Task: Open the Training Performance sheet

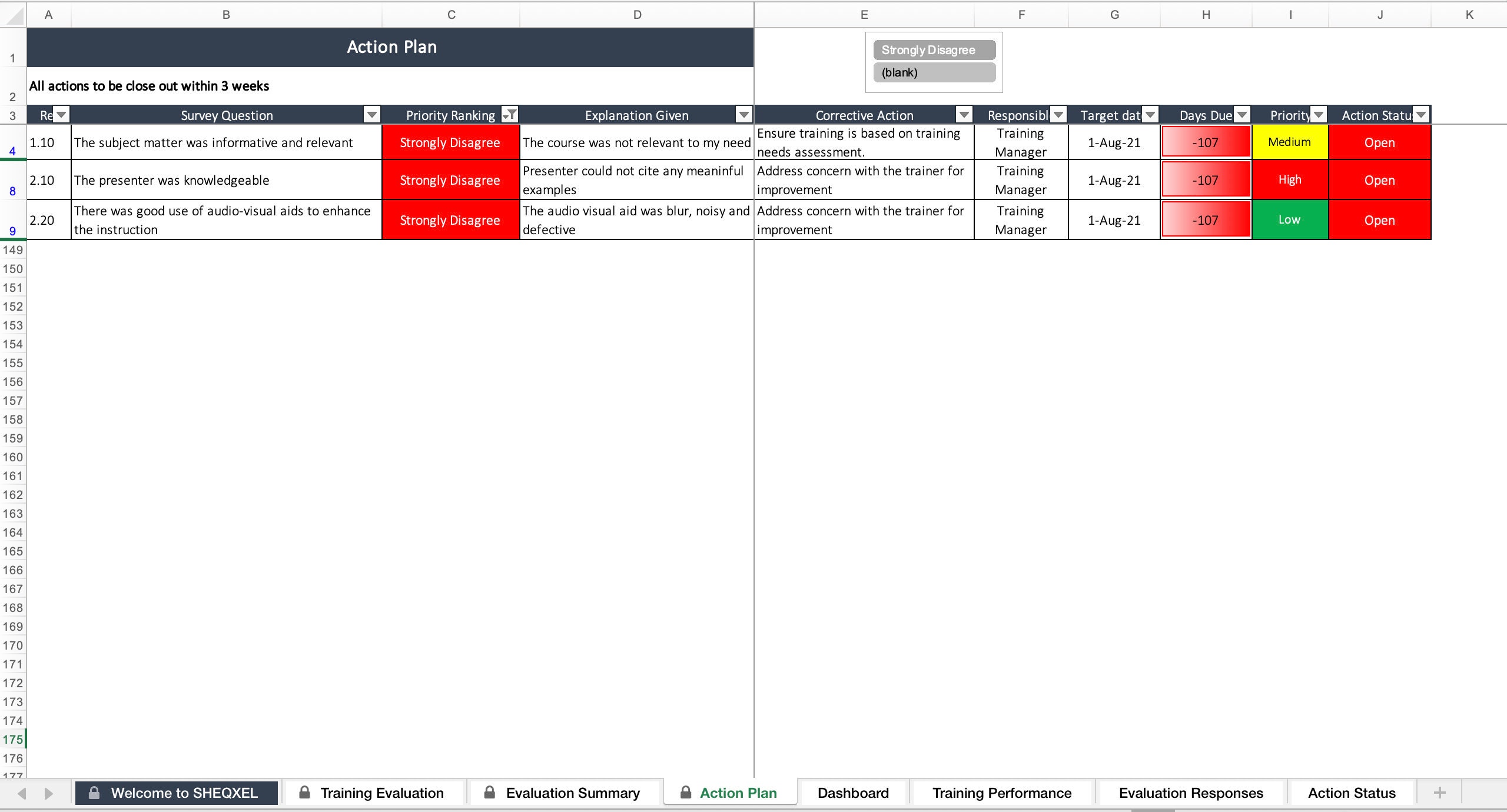Action: point(1001,793)
